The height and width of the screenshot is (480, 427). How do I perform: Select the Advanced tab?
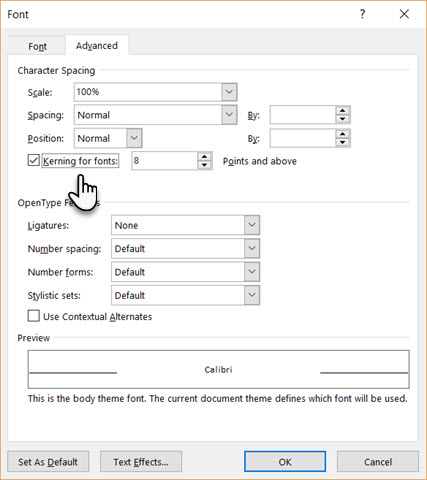point(97,45)
